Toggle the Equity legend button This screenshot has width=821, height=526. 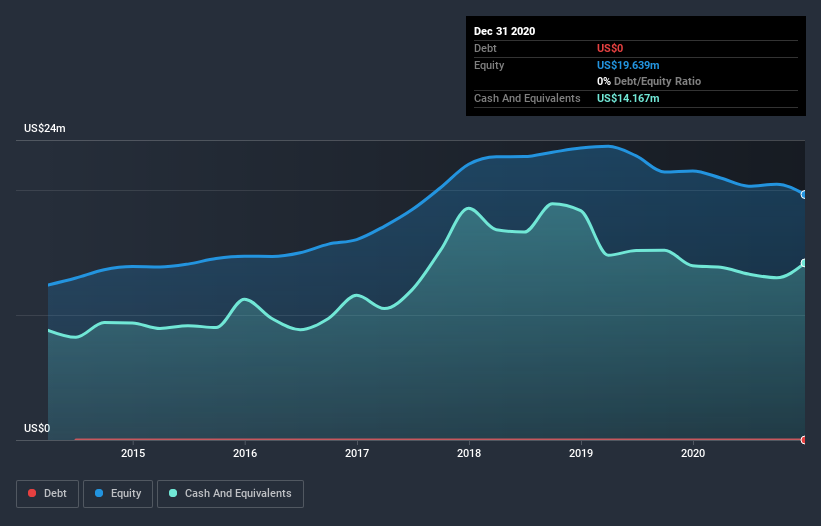(118, 494)
